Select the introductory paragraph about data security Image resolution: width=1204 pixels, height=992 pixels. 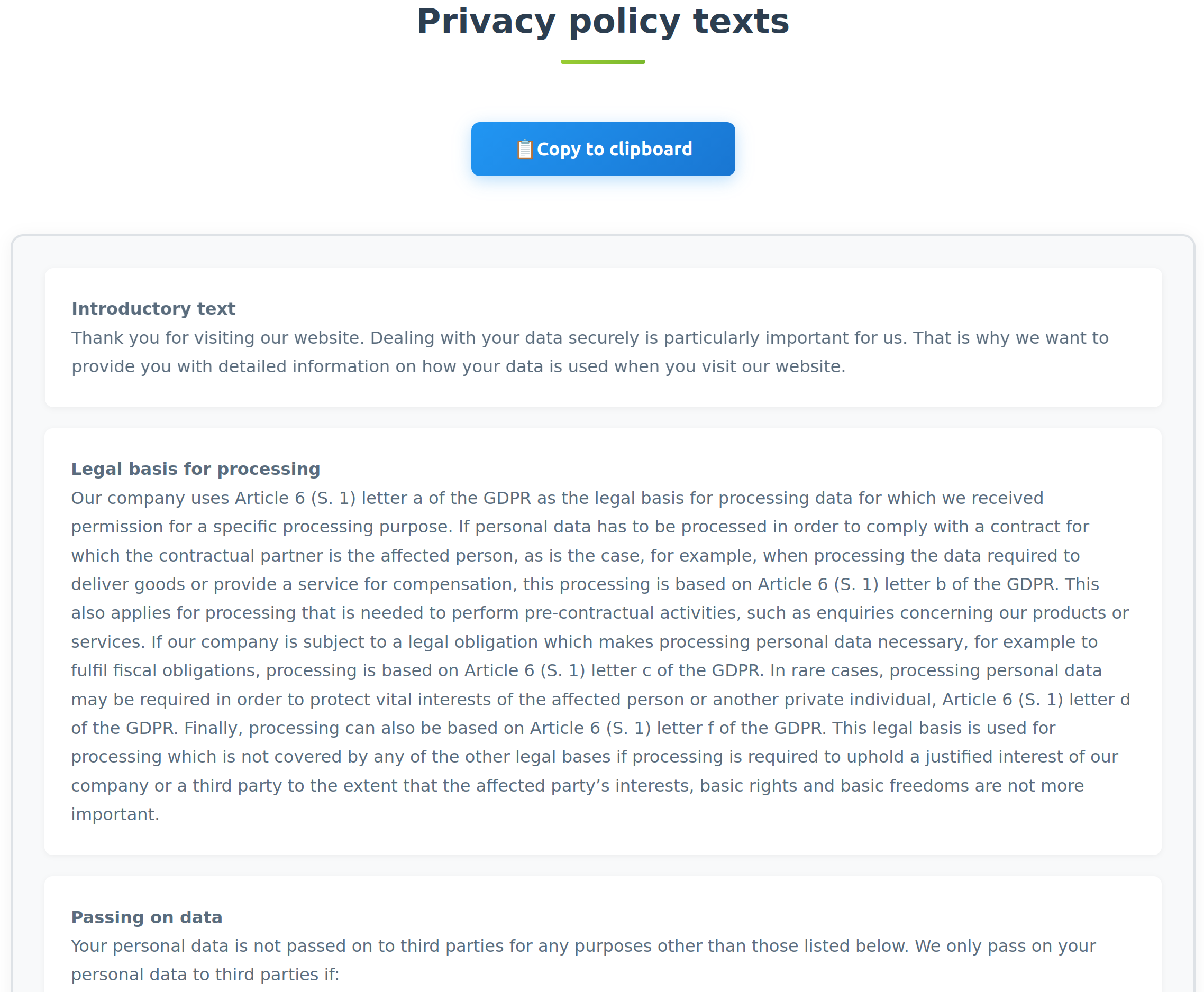click(x=589, y=352)
